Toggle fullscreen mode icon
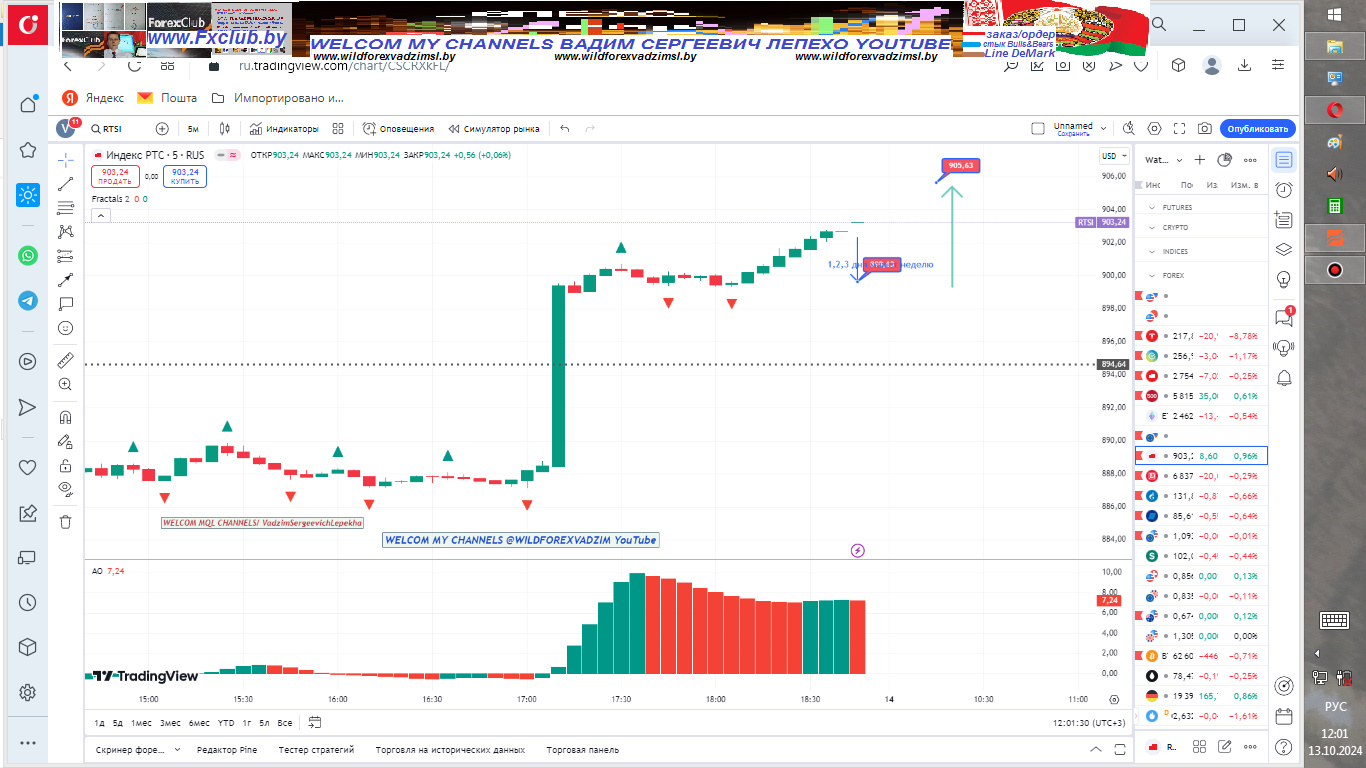Image resolution: width=1366 pixels, height=768 pixels. pyautogui.click(x=1180, y=129)
